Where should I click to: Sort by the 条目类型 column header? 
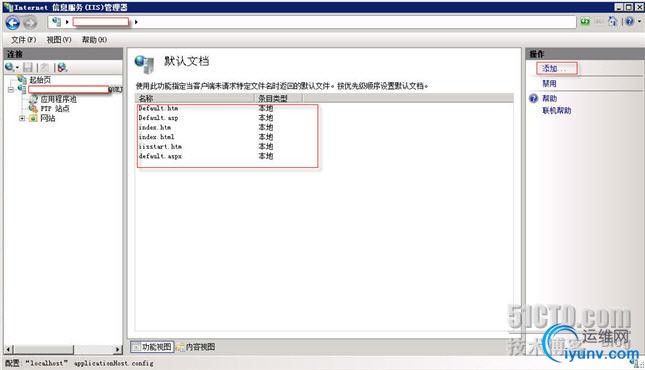click(278, 98)
